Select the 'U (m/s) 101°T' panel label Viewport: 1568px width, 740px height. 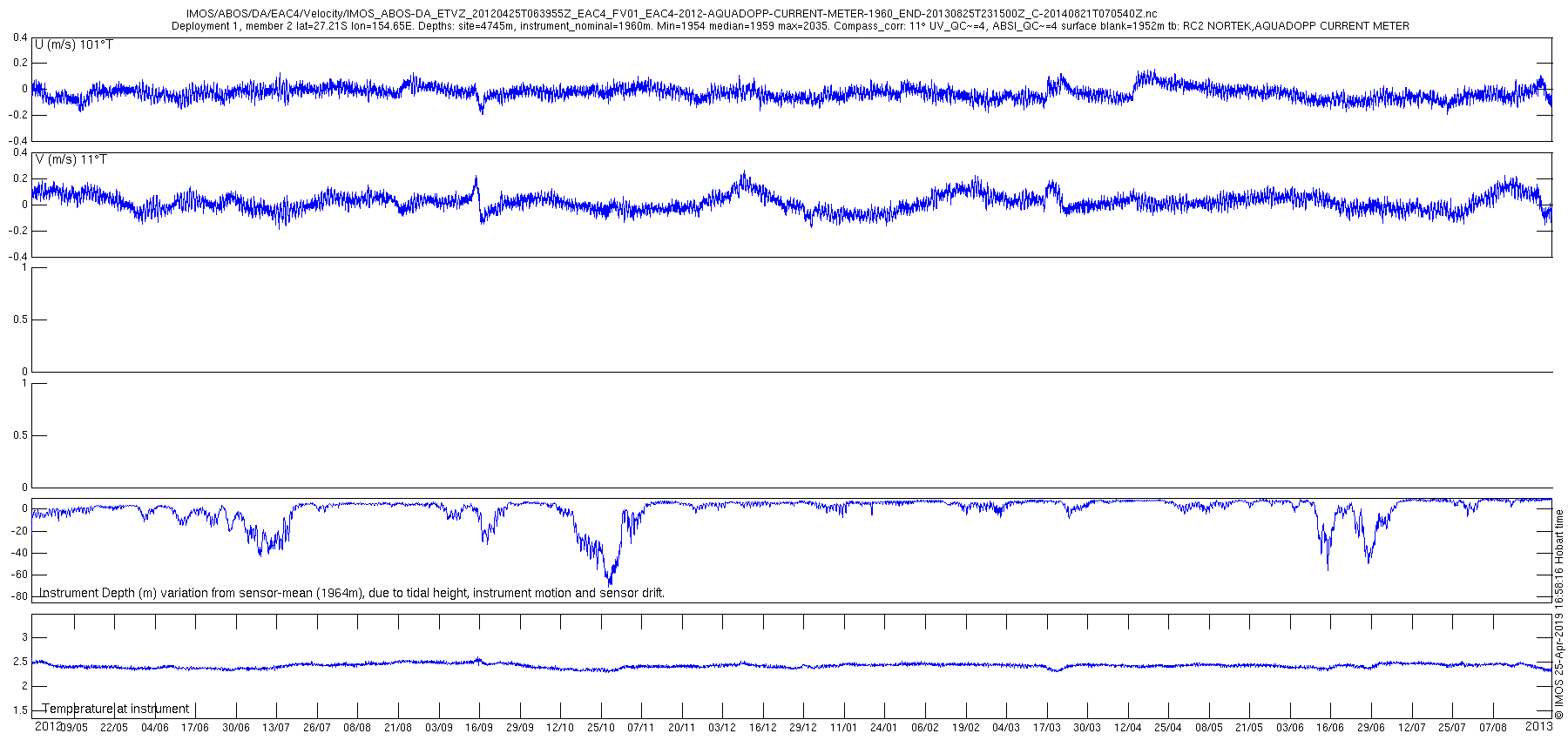(74, 44)
